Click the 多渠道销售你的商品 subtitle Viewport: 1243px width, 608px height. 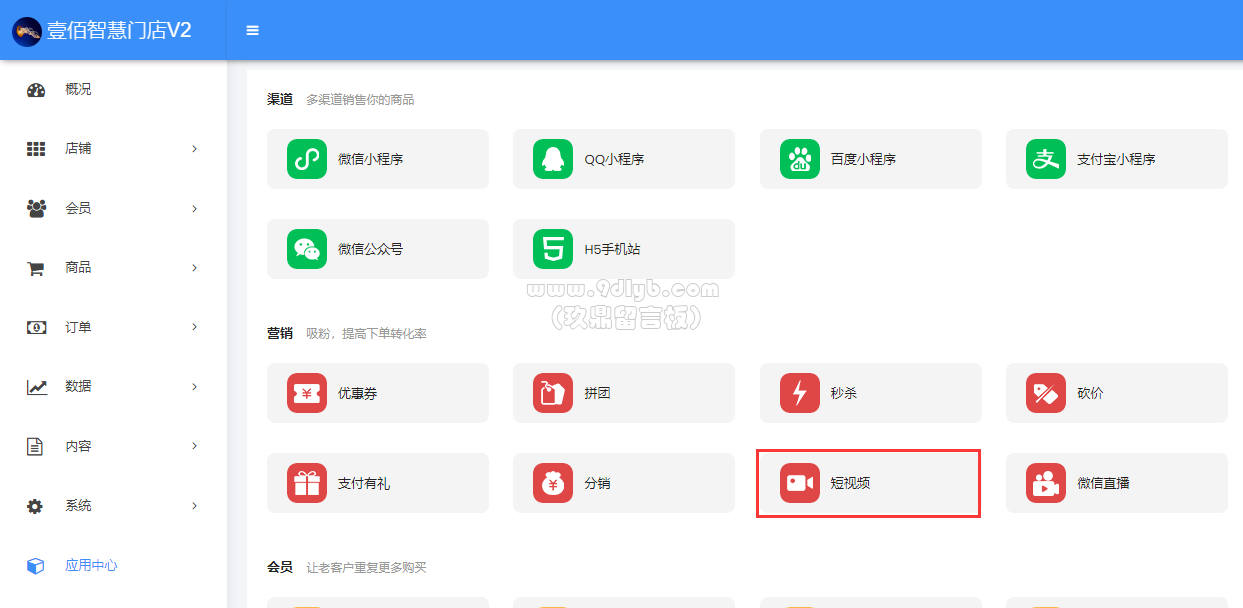point(360,100)
